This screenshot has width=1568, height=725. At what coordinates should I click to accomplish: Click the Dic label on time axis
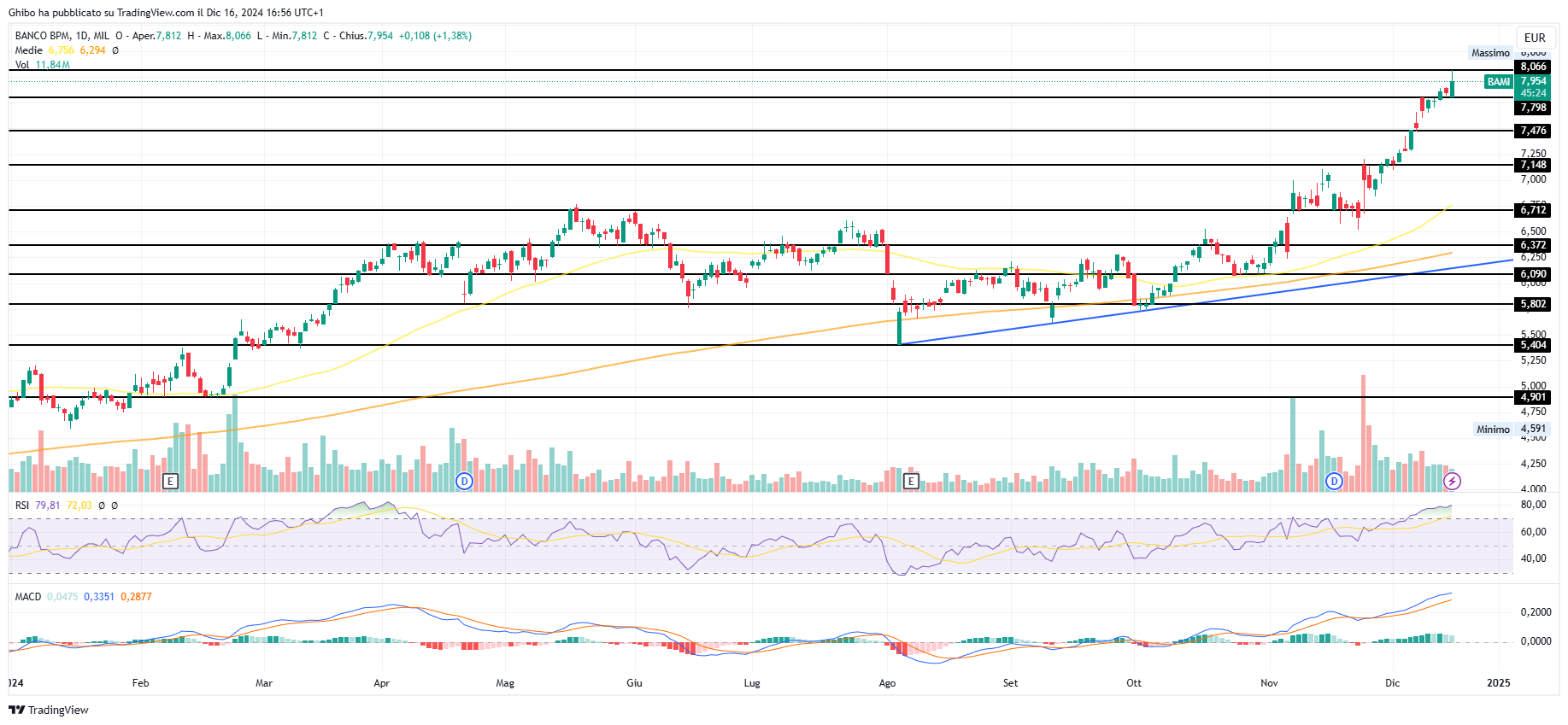pos(1393,683)
